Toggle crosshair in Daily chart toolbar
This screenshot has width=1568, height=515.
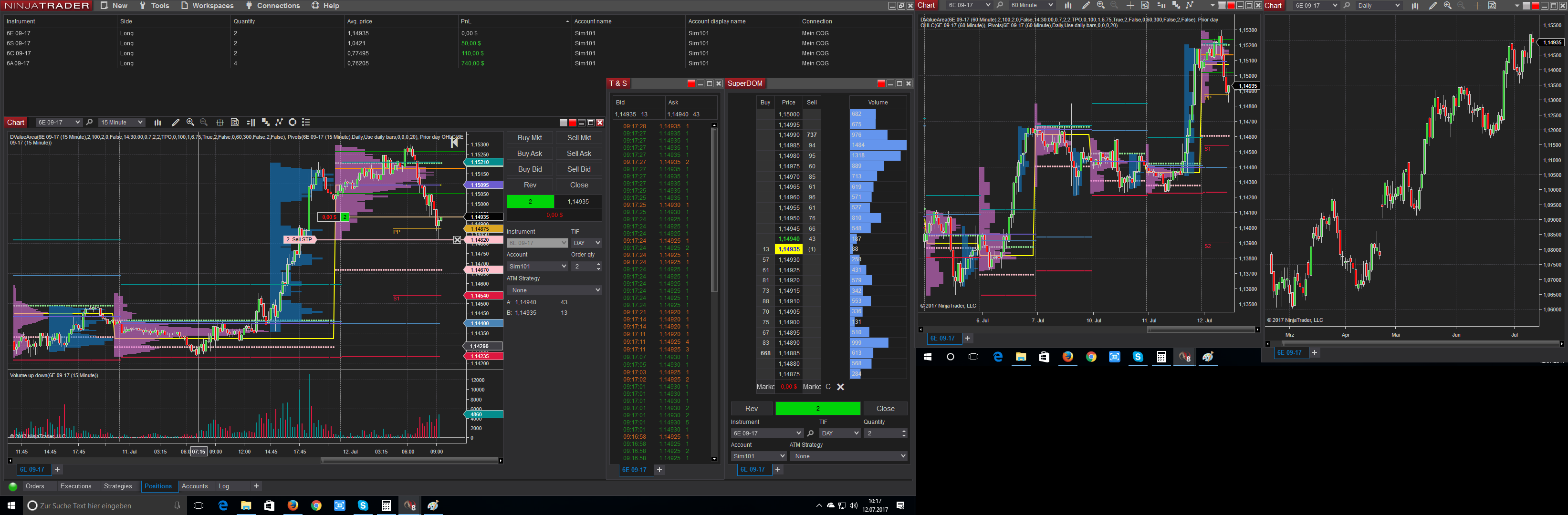(1477, 5)
